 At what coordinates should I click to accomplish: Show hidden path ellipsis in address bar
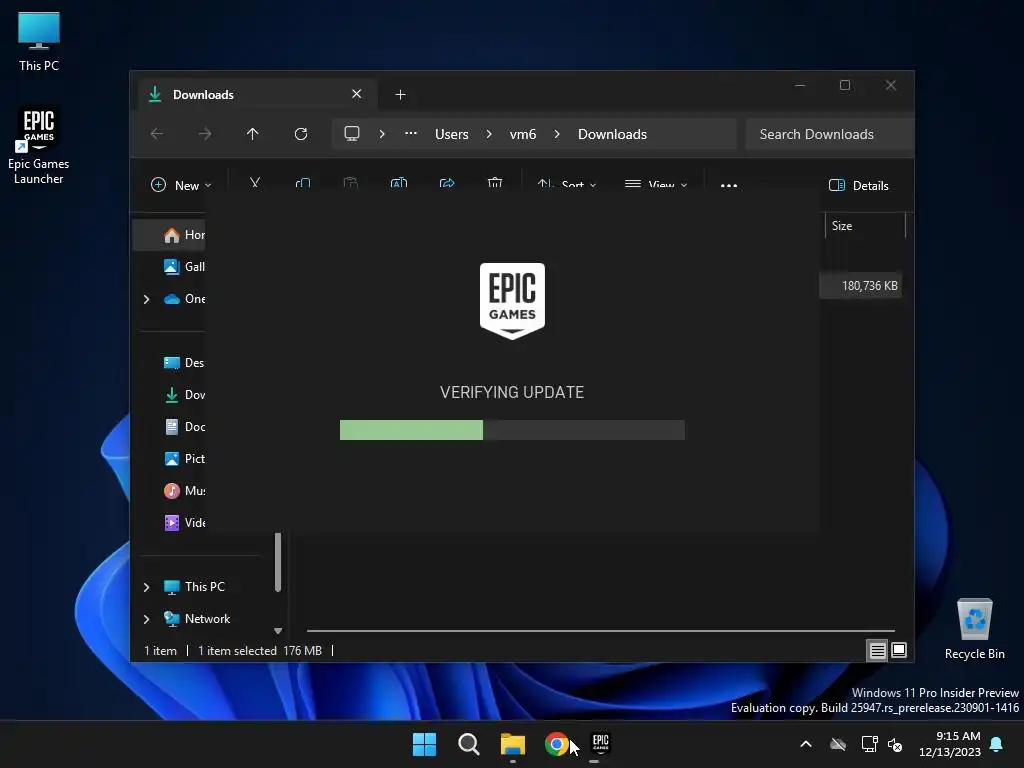pyautogui.click(x=411, y=133)
